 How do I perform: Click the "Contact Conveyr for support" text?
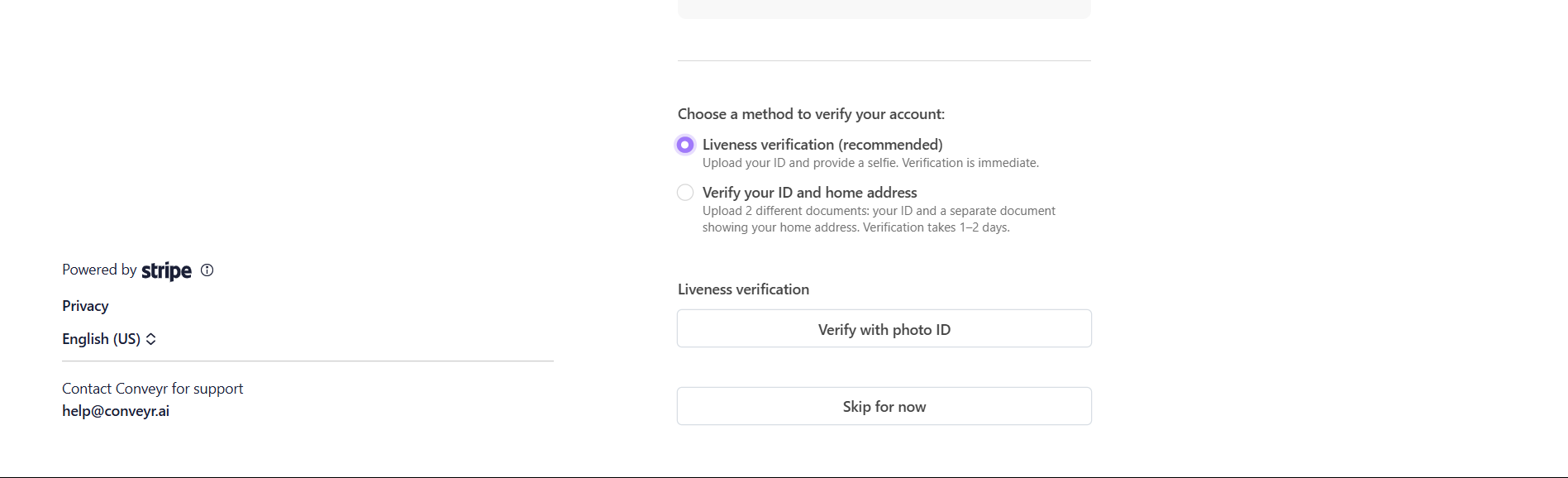click(x=152, y=389)
